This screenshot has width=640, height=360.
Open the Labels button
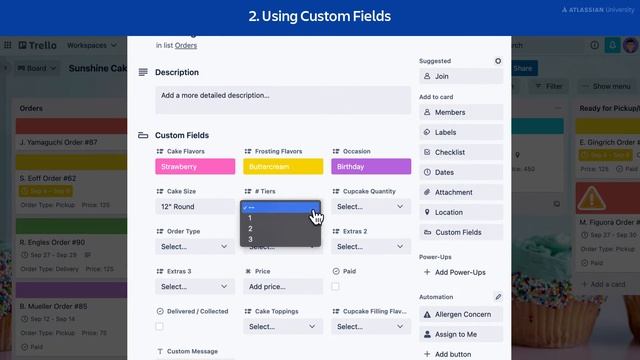pyautogui.click(x=461, y=132)
